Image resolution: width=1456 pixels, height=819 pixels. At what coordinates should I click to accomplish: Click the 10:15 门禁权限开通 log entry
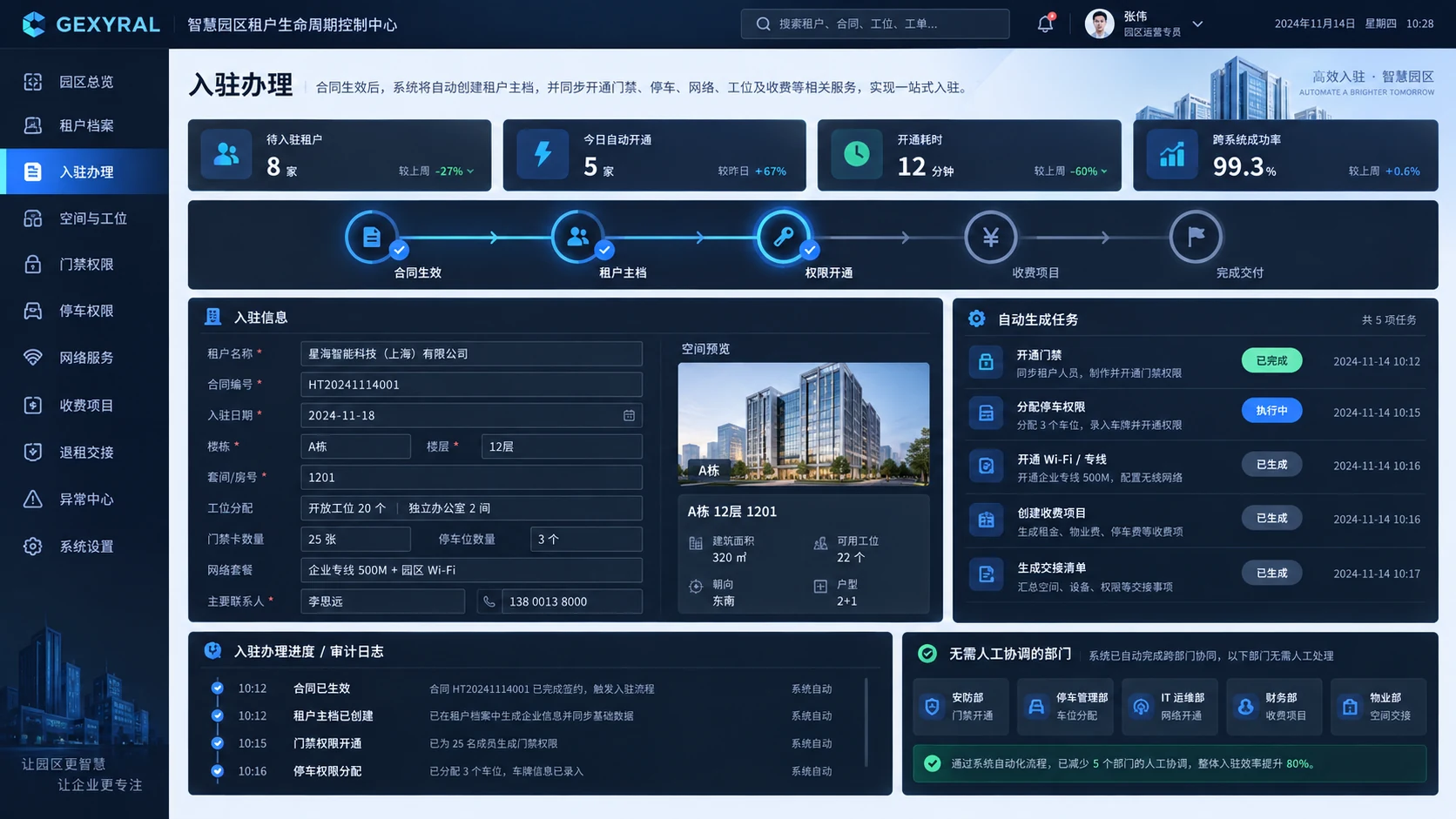tap(524, 743)
